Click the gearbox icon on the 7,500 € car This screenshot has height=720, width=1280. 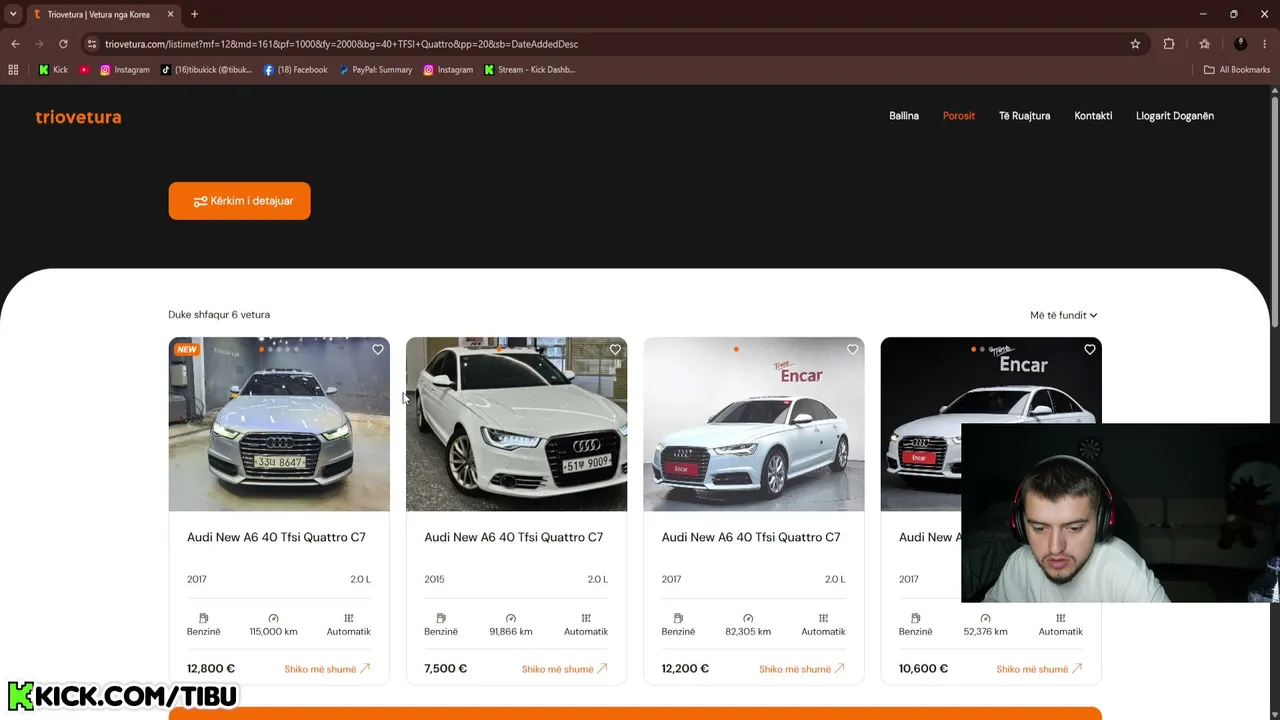click(x=586, y=618)
